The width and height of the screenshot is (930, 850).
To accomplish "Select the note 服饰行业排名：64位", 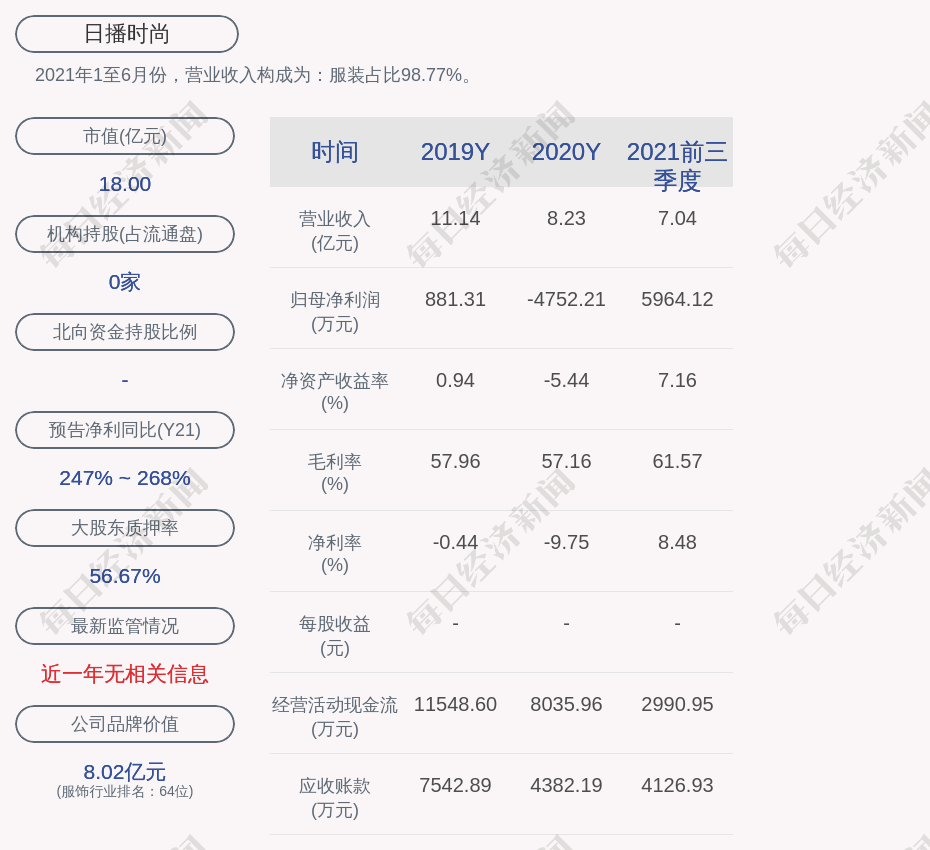I will tap(125, 791).
